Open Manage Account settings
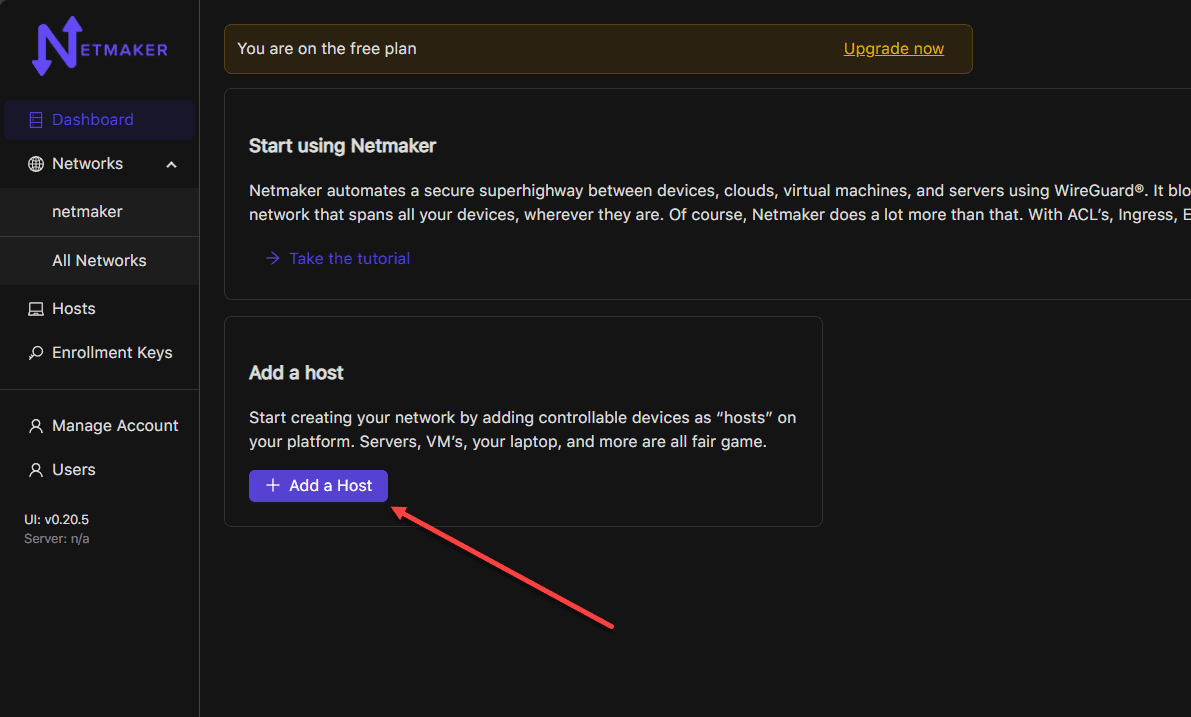Screen dimensions: 1191x717 click(x=115, y=426)
